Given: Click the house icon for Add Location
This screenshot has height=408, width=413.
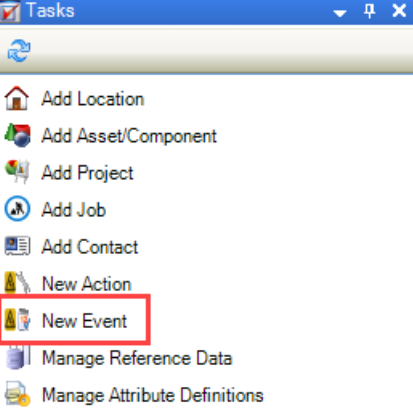Looking at the screenshot, I should pos(17,98).
